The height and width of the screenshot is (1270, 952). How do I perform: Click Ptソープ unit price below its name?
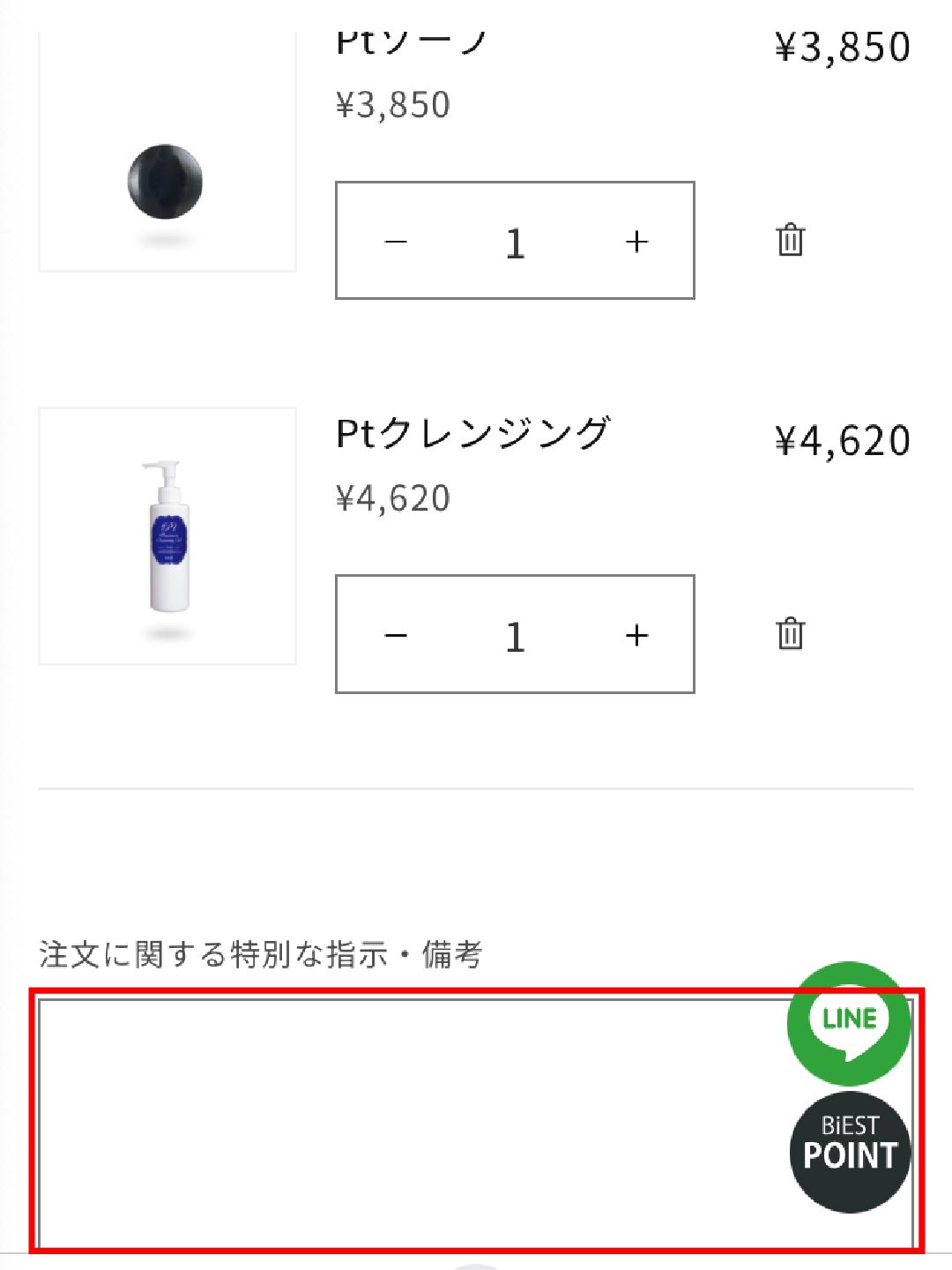click(x=393, y=105)
